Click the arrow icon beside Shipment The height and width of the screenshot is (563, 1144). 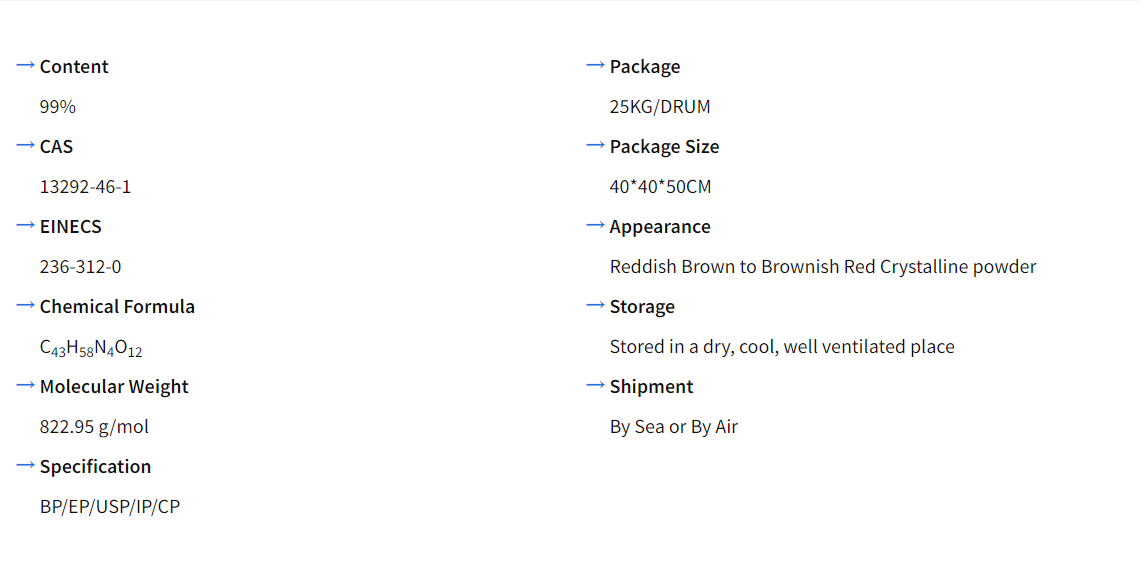pos(595,385)
